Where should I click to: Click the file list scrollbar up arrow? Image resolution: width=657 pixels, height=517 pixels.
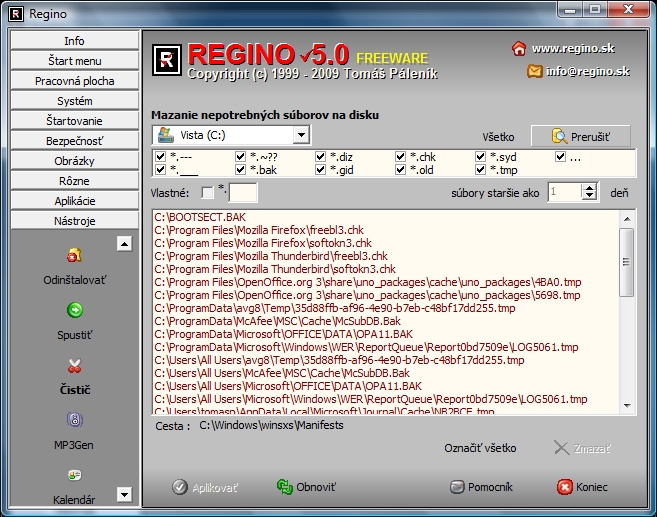[x=627, y=219]
